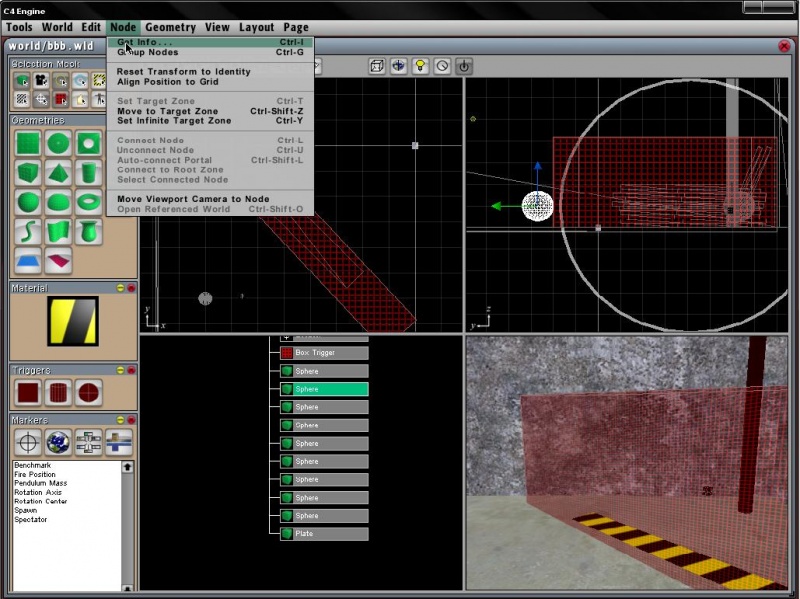Select the pyramid geometry tool

pos(59,172)
